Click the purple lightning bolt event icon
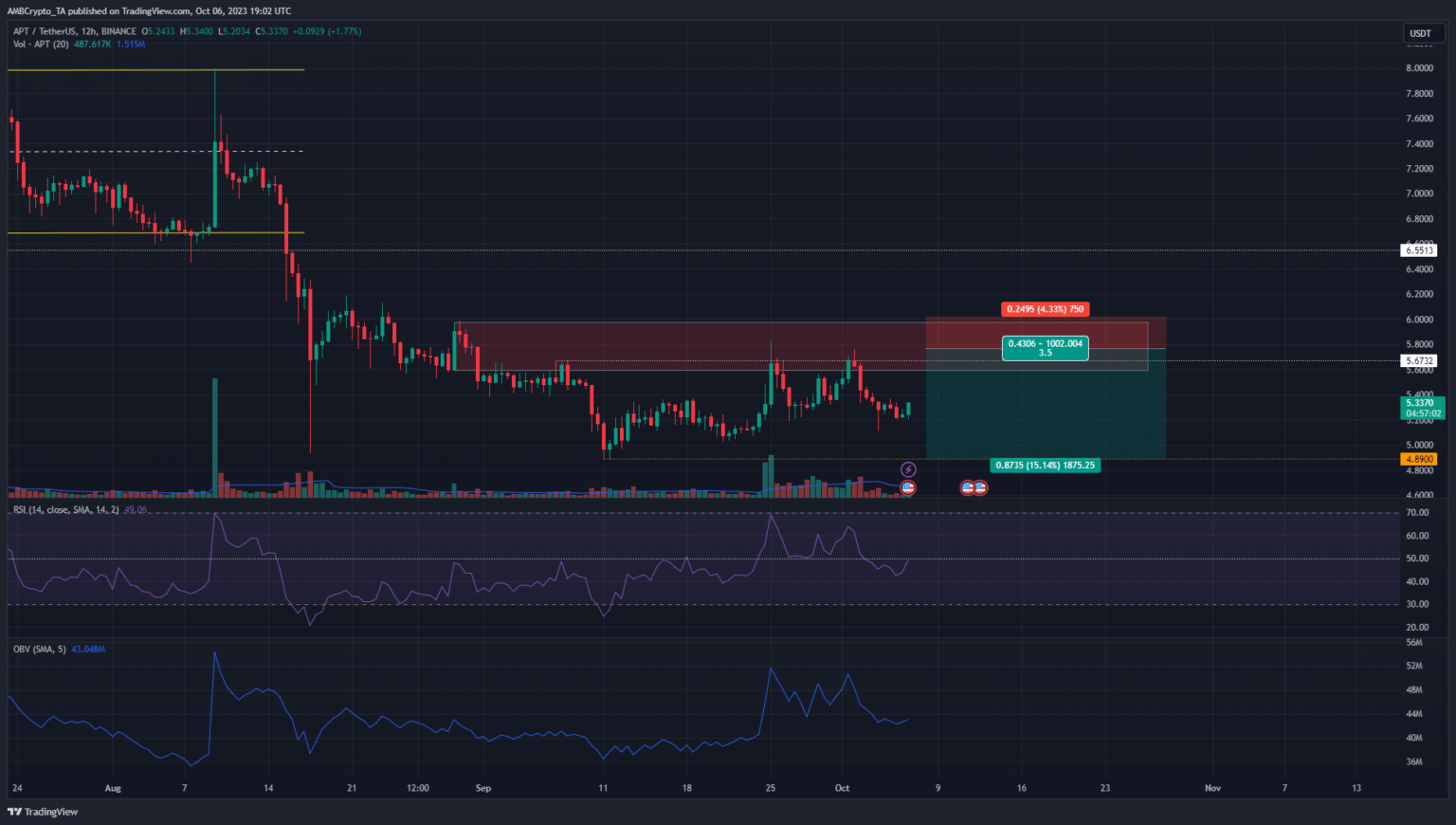 pos(908,469)
